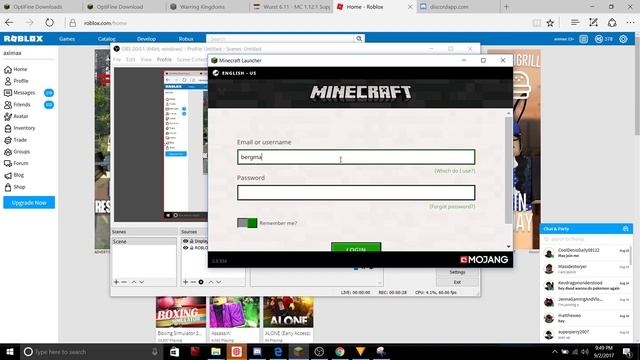Click the Roblox logo in the header
This screenshot has height=360, width=640.
[23, 39]
